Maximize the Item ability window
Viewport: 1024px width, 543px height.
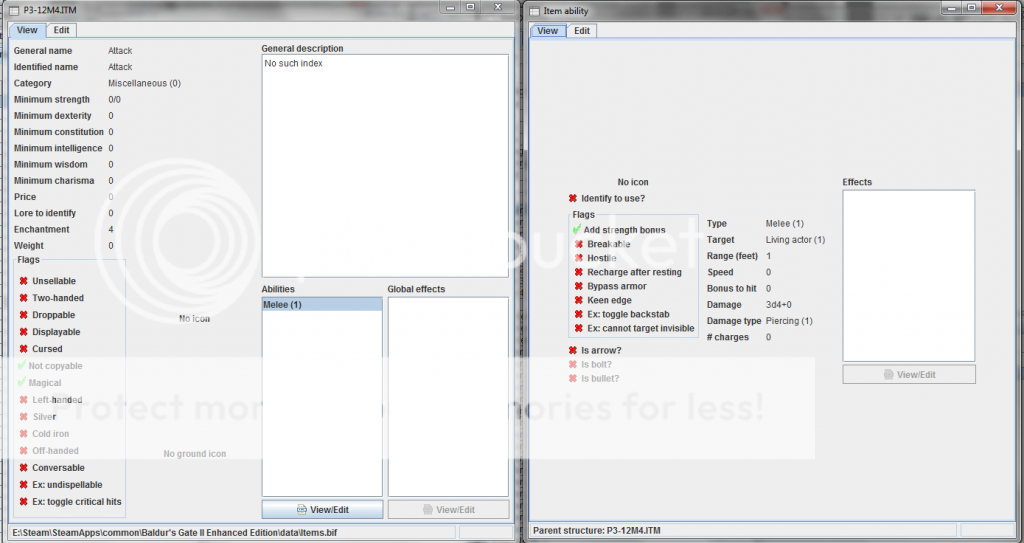[969, 9]
